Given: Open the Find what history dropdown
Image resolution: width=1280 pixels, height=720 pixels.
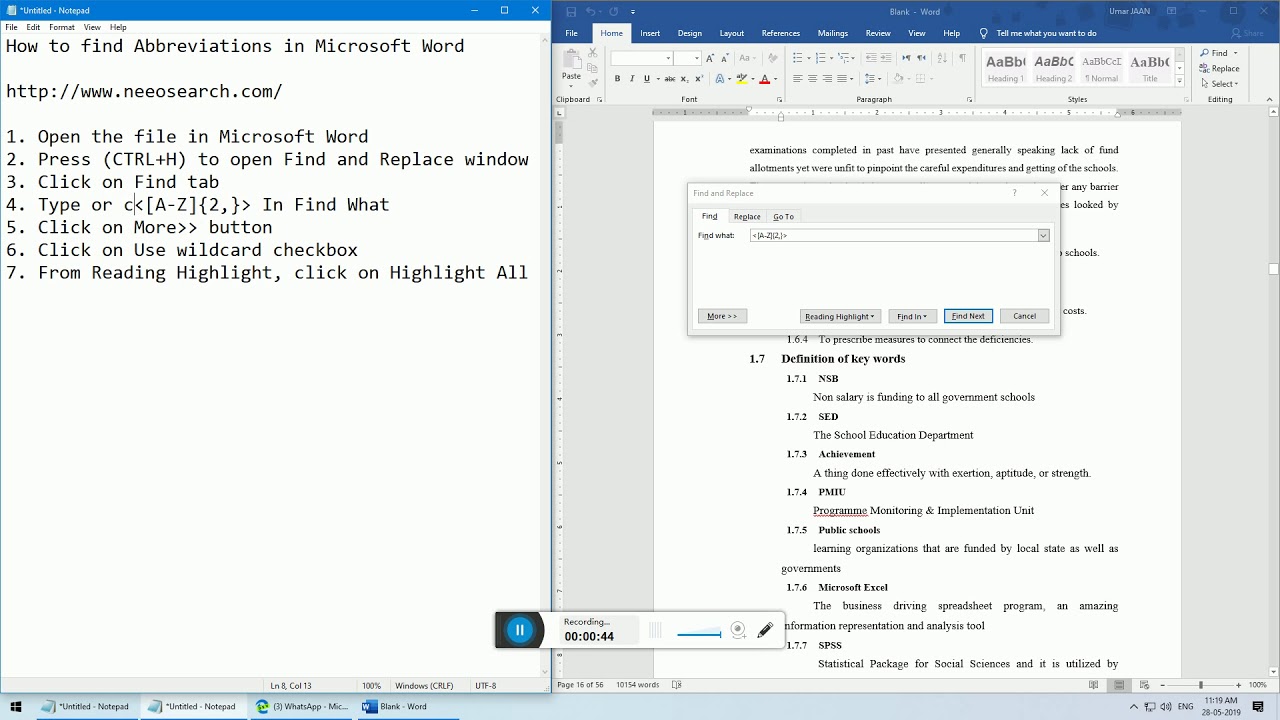Looking at the screenshot, I should [1043, 235].
